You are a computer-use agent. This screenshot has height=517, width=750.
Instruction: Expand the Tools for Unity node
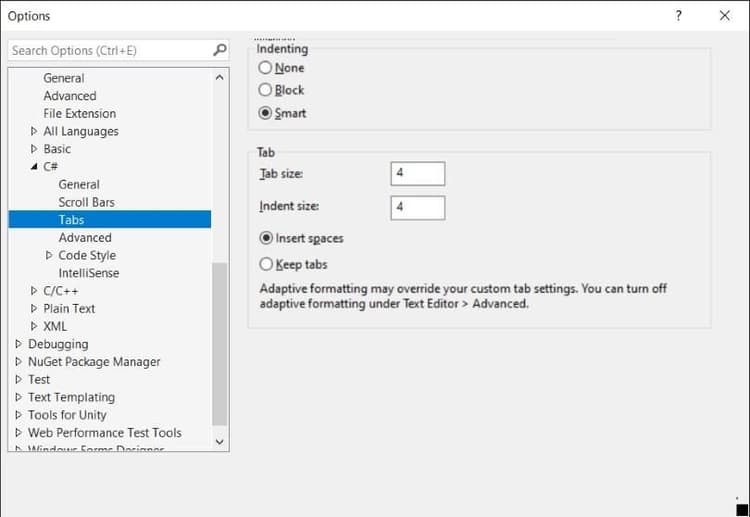19,415
